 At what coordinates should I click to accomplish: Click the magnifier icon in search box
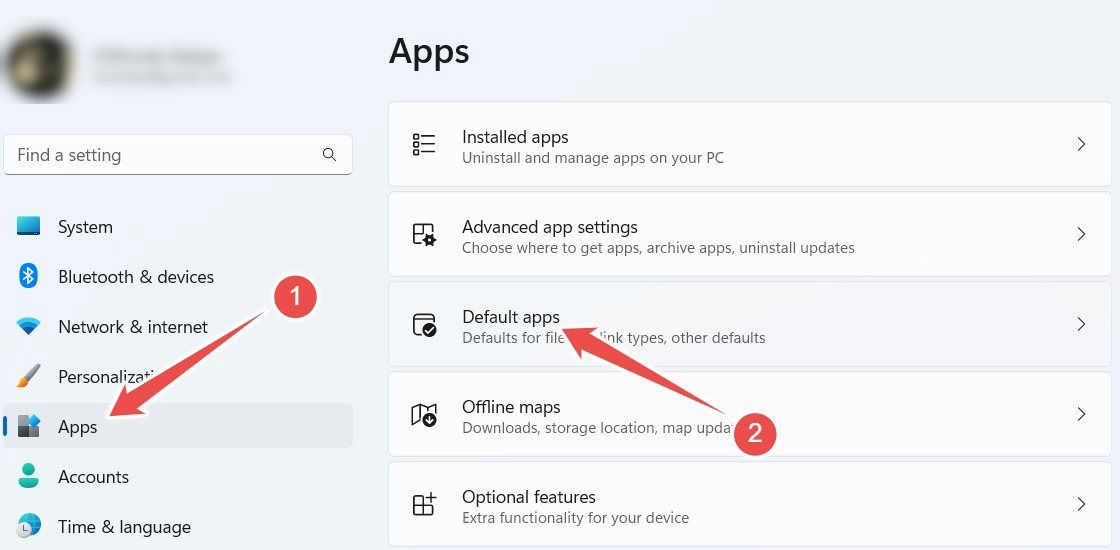329,154
